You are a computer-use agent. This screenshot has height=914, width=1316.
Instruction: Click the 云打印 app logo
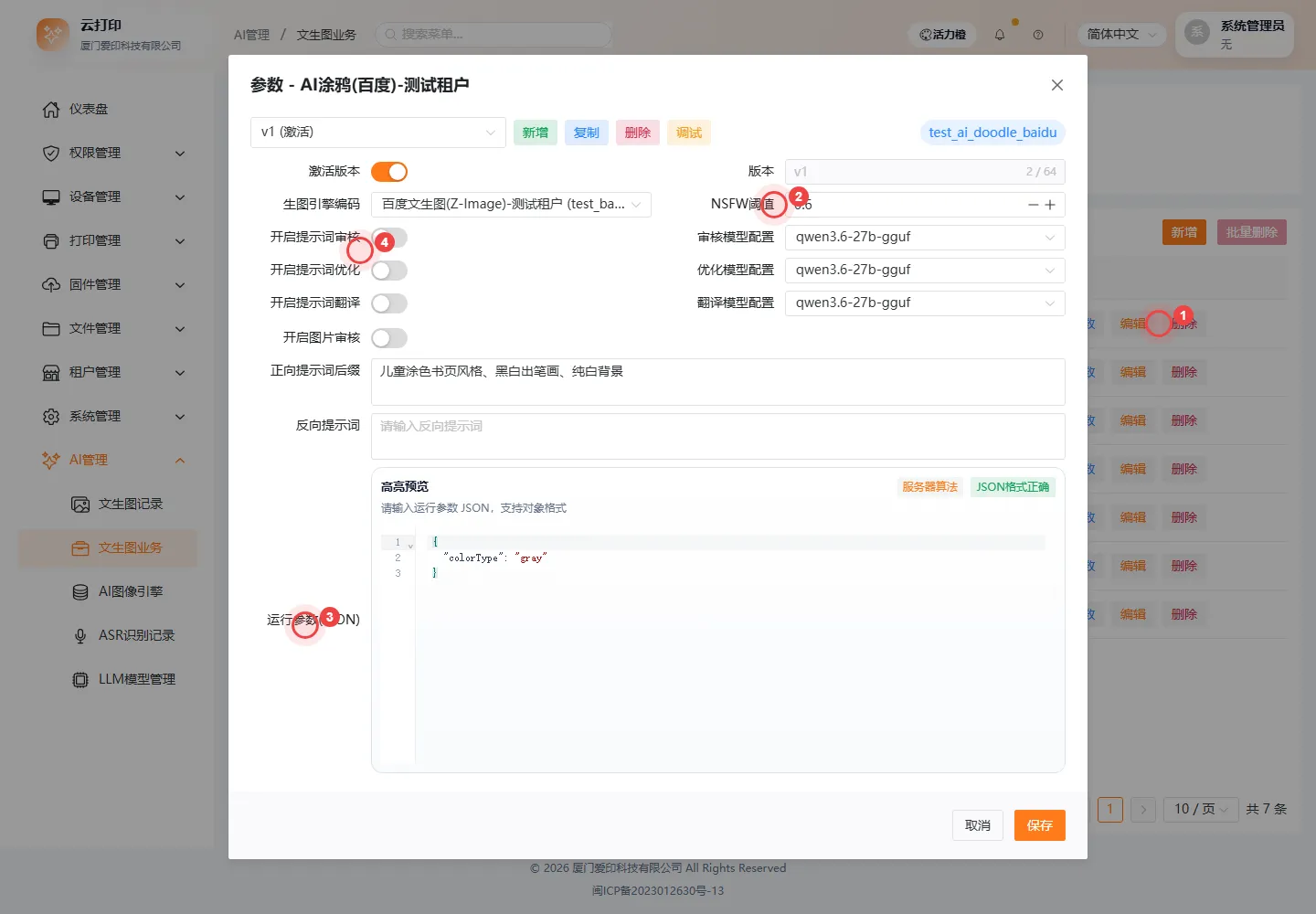pyautogui.click(x=53, y=35)
